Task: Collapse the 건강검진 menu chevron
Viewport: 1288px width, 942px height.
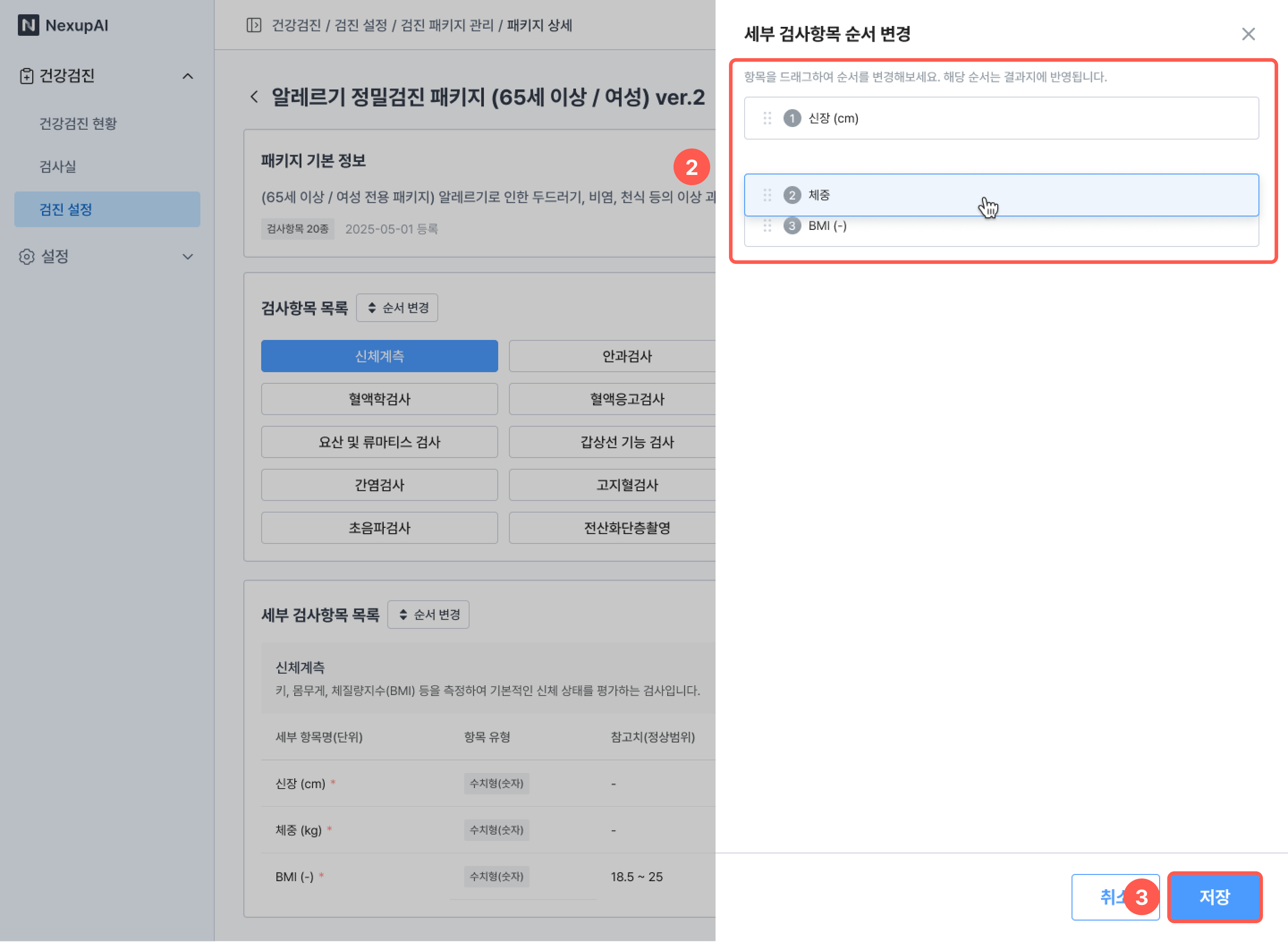Action: tap(187, 76)
